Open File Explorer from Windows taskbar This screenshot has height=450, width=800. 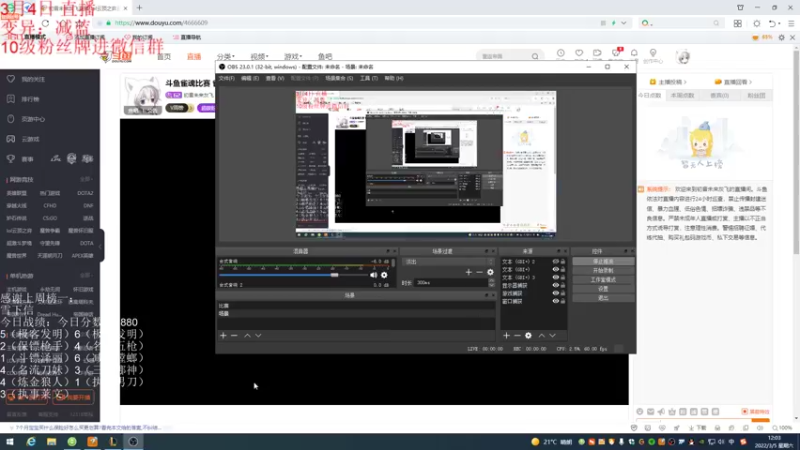[x=51, y=442]
